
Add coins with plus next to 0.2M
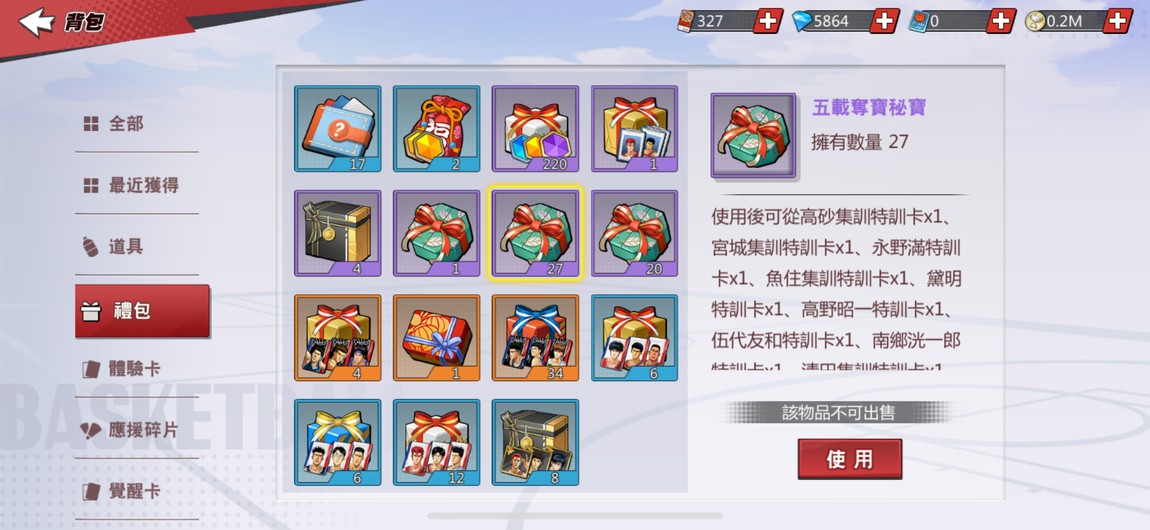click(x=1118, y=21)
